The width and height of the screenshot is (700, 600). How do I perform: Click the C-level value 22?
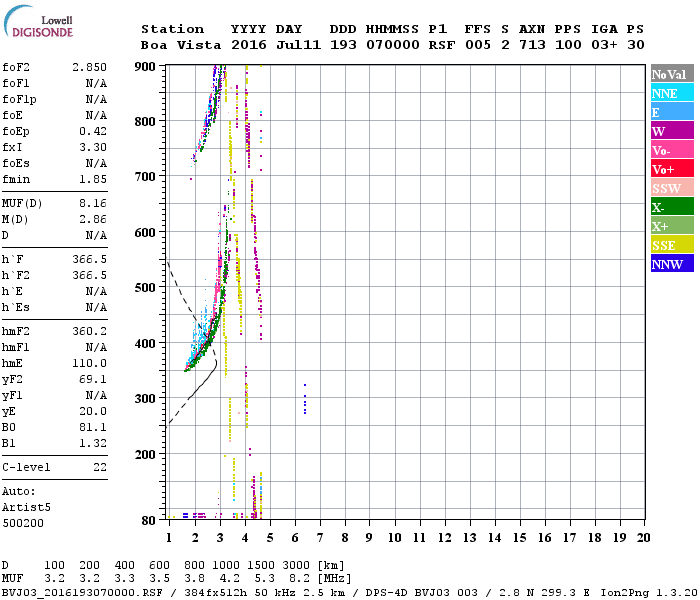(x=100, y=467)
